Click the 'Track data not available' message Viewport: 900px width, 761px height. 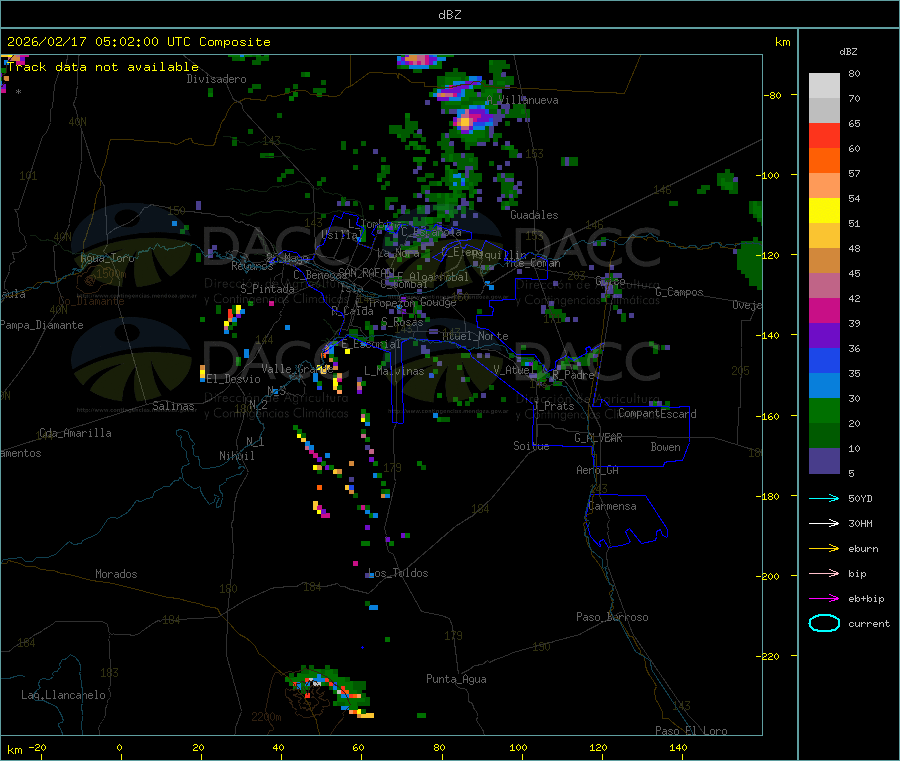tap(103, 67)
